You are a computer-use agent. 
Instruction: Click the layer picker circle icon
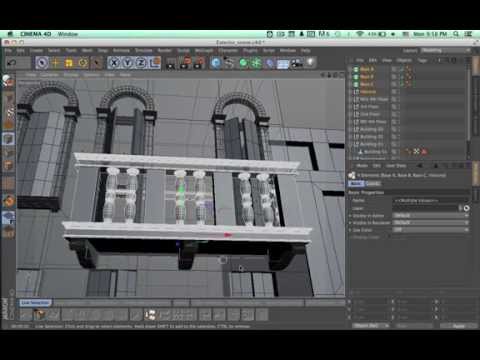coord(466,208)
